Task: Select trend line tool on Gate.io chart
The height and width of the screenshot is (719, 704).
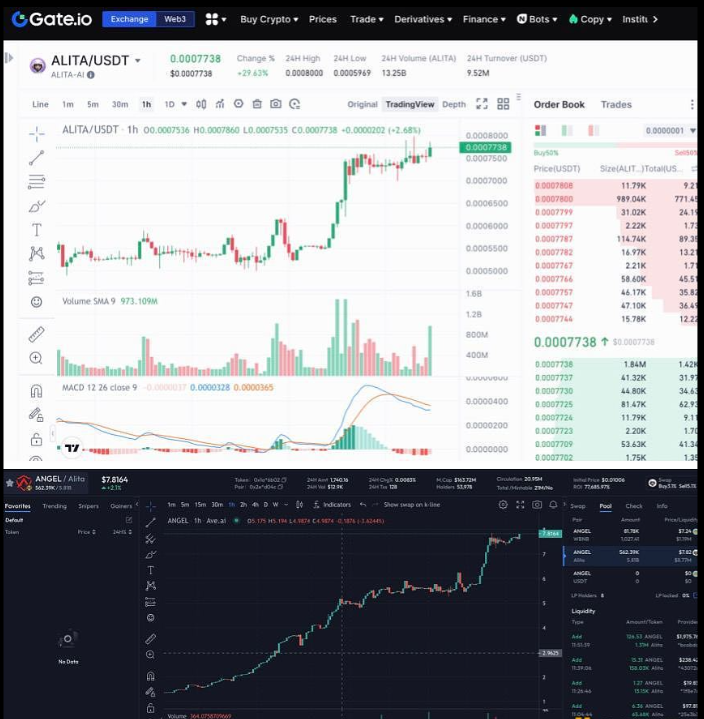Action: click(x=37, y=158)
